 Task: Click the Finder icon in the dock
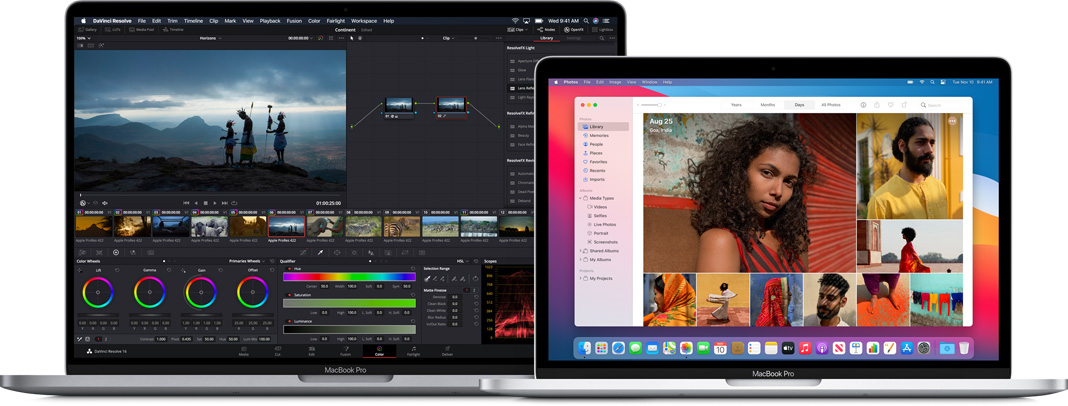[584, 348]
